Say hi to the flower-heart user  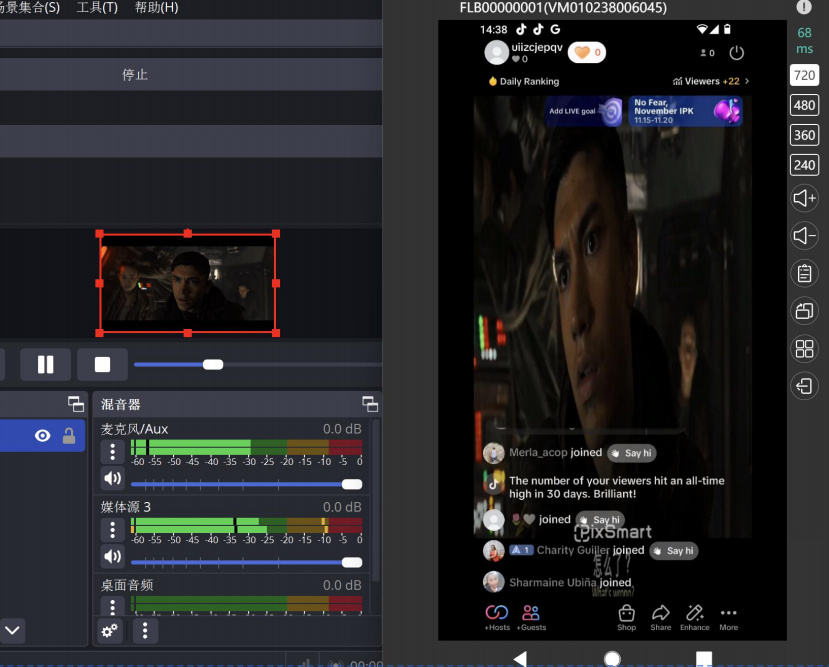point(600,520)
